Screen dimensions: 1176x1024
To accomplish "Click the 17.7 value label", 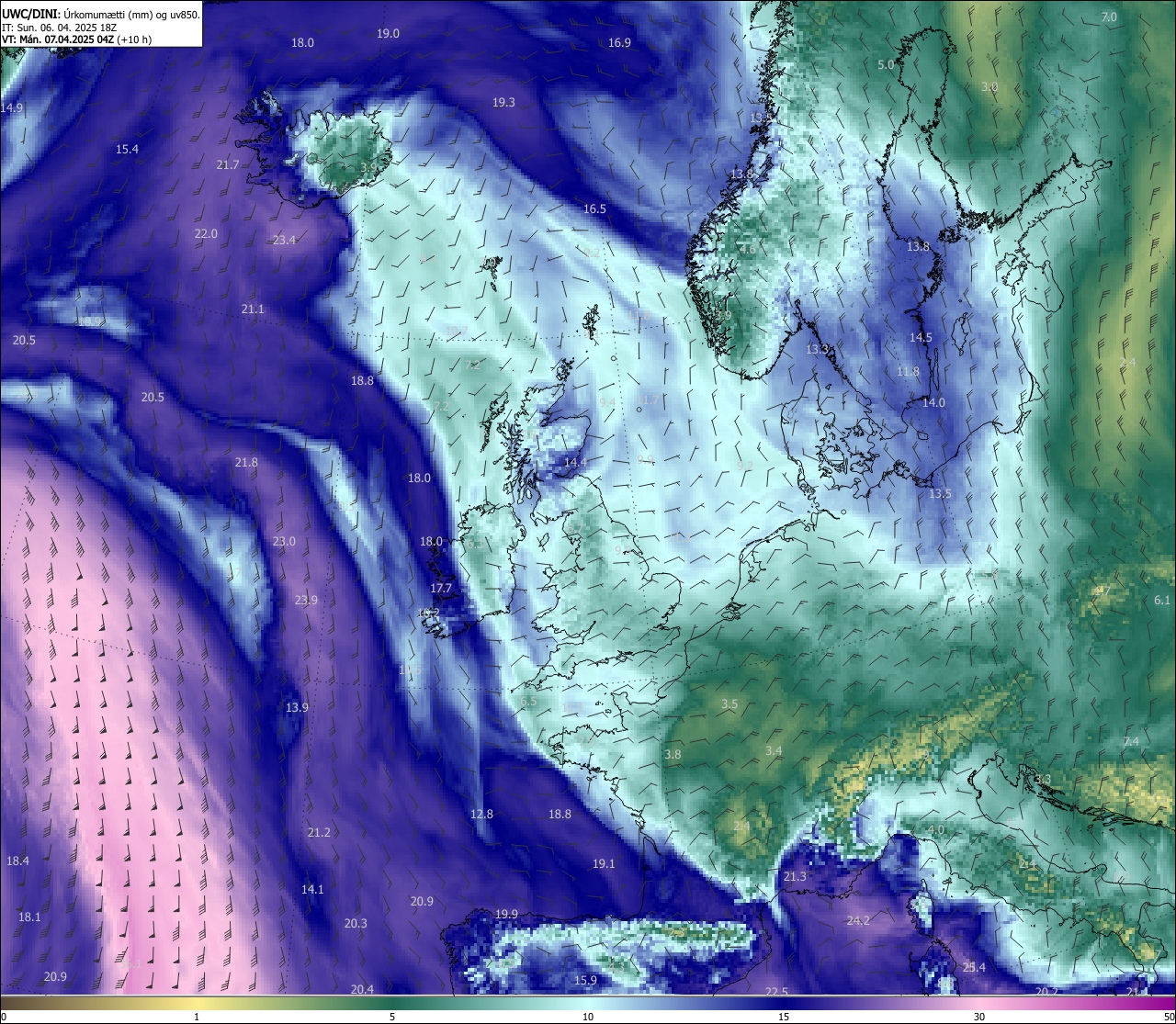I will (441, 589).
